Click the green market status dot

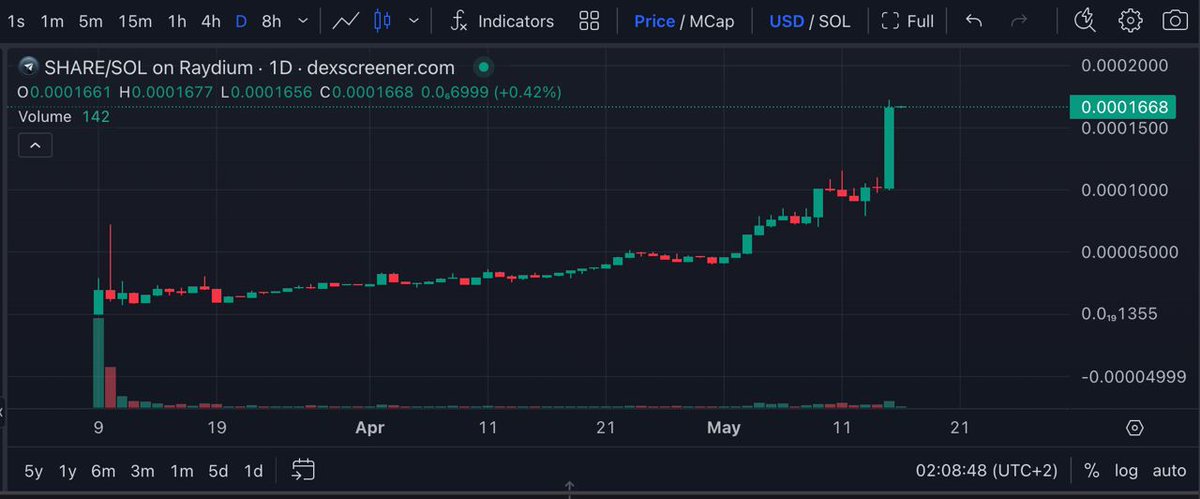coord(484,68)
